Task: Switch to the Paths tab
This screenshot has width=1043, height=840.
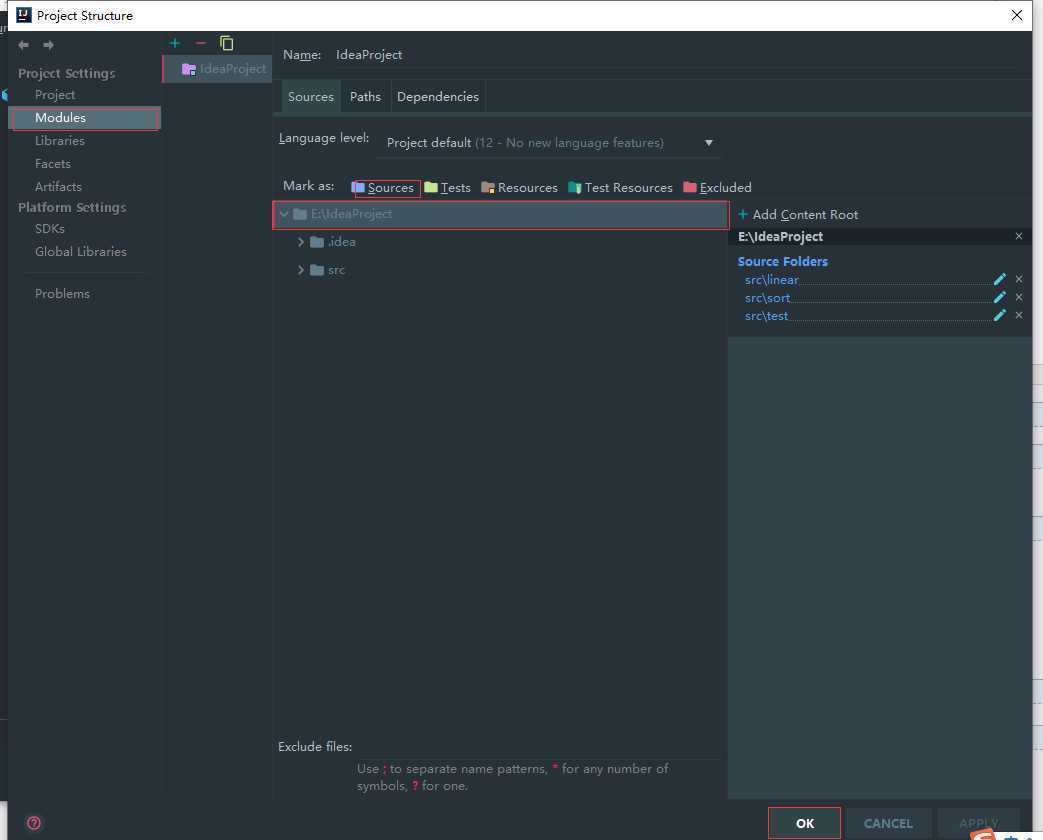Action: [x=365, y=96]
